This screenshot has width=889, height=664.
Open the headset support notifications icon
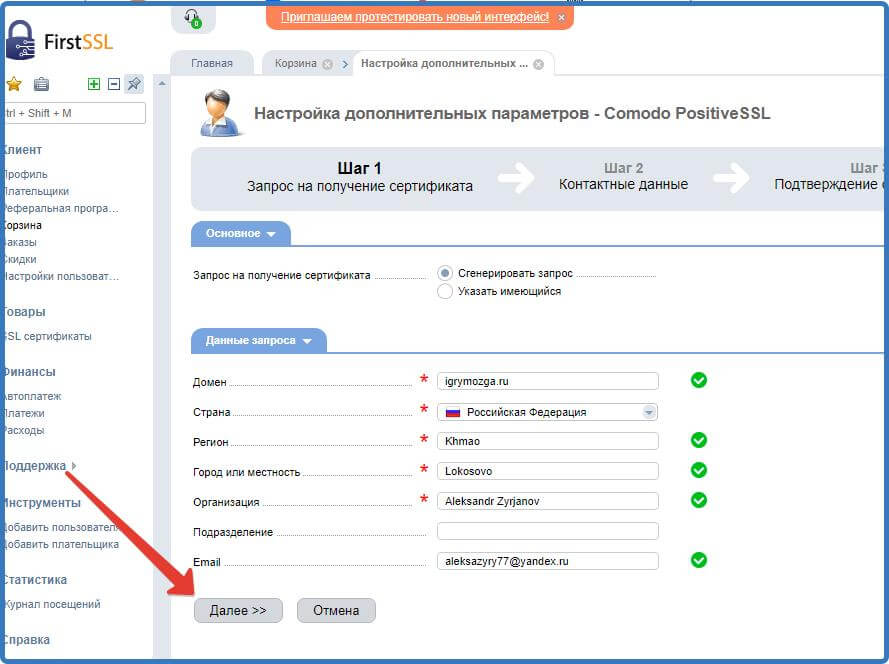point(193,19)
